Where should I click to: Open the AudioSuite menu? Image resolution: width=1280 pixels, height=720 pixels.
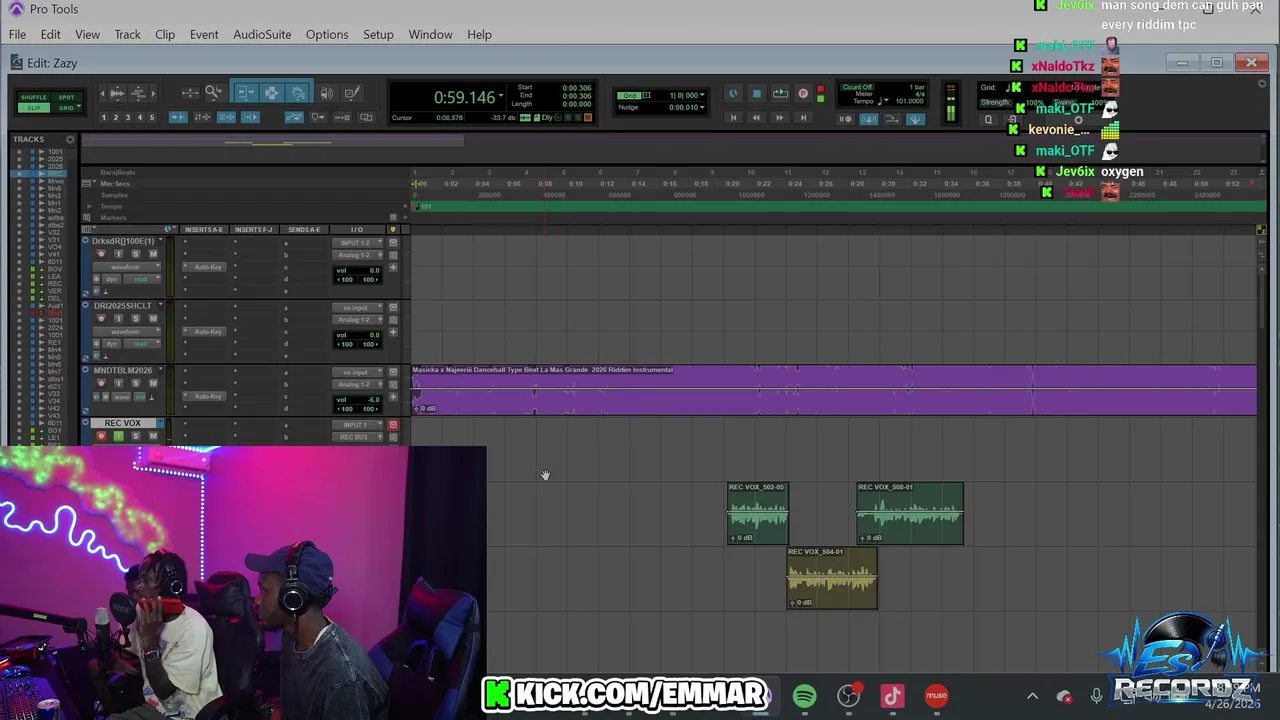click(262, 34)
